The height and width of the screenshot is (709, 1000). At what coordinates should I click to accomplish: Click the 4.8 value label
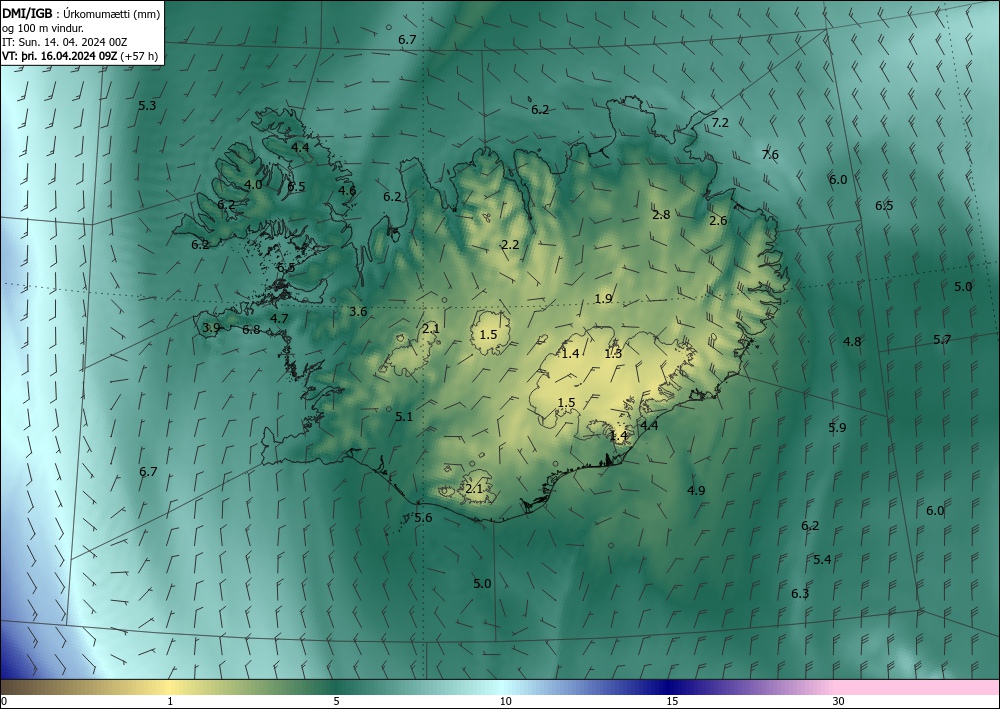click(x=852, y=342)
